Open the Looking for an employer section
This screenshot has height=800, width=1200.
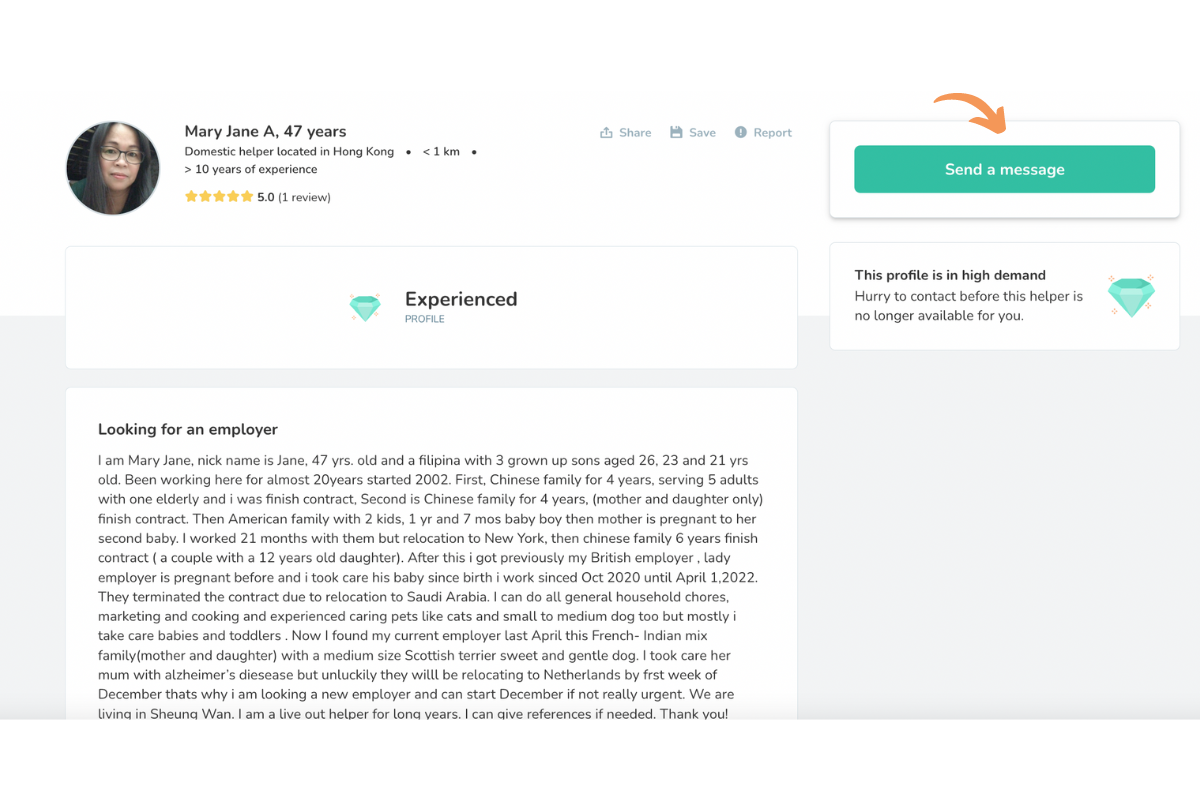tap(188, 429)
